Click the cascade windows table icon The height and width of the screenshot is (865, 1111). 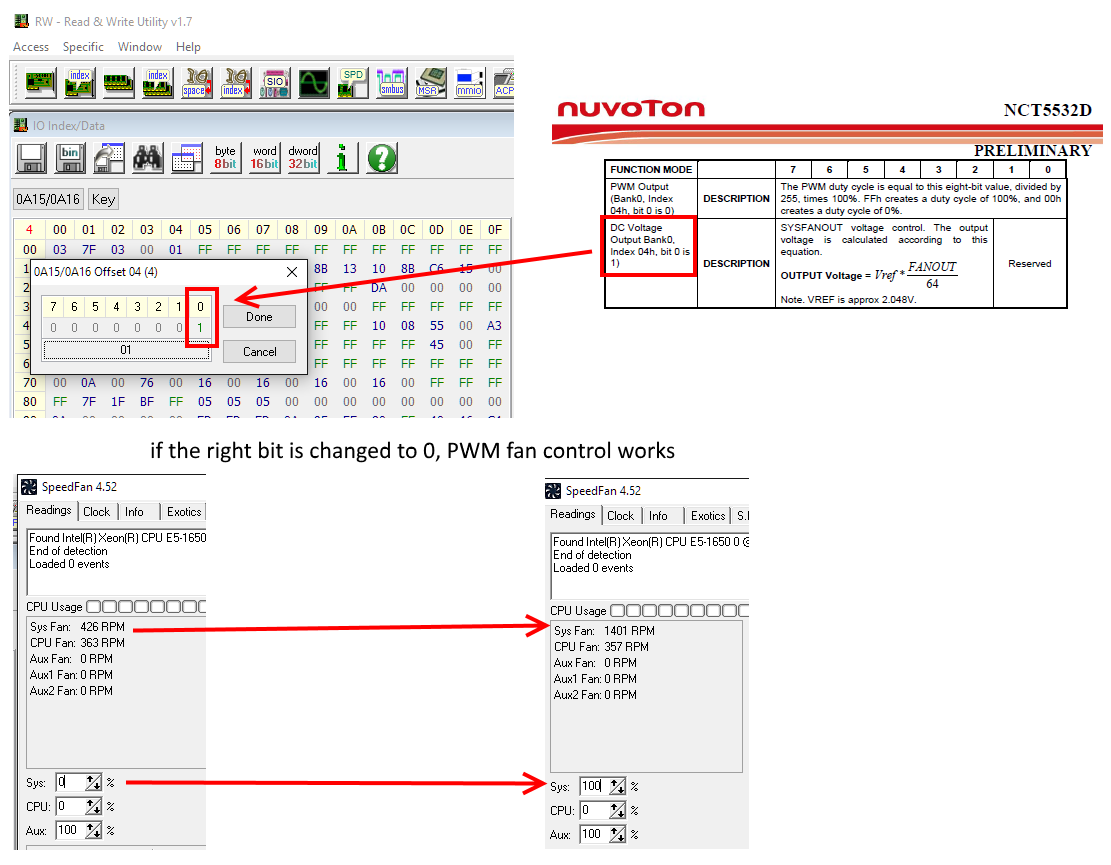pyautogui.click(x=186, y=157)
